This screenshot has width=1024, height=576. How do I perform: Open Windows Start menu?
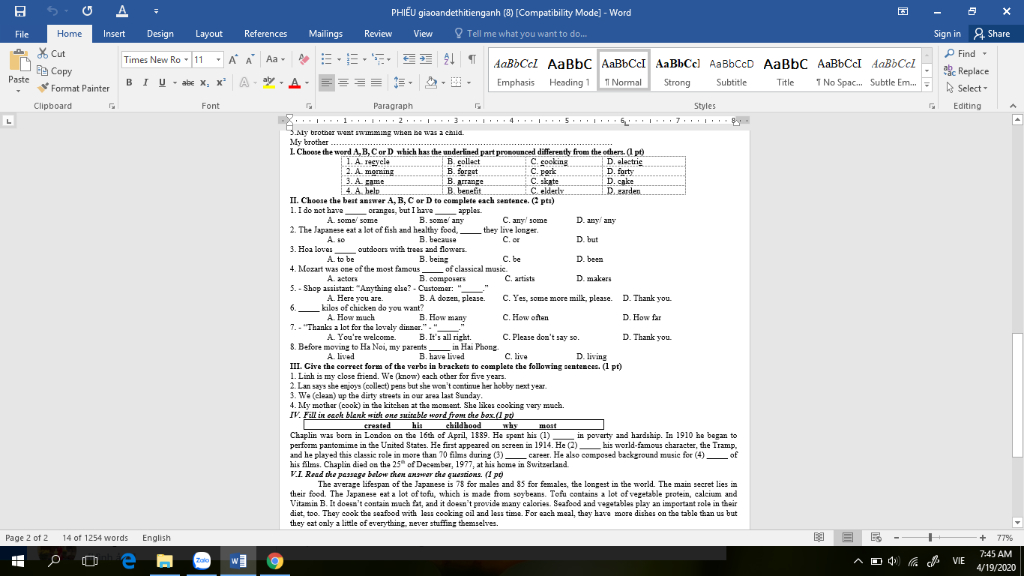click(18, 561)
